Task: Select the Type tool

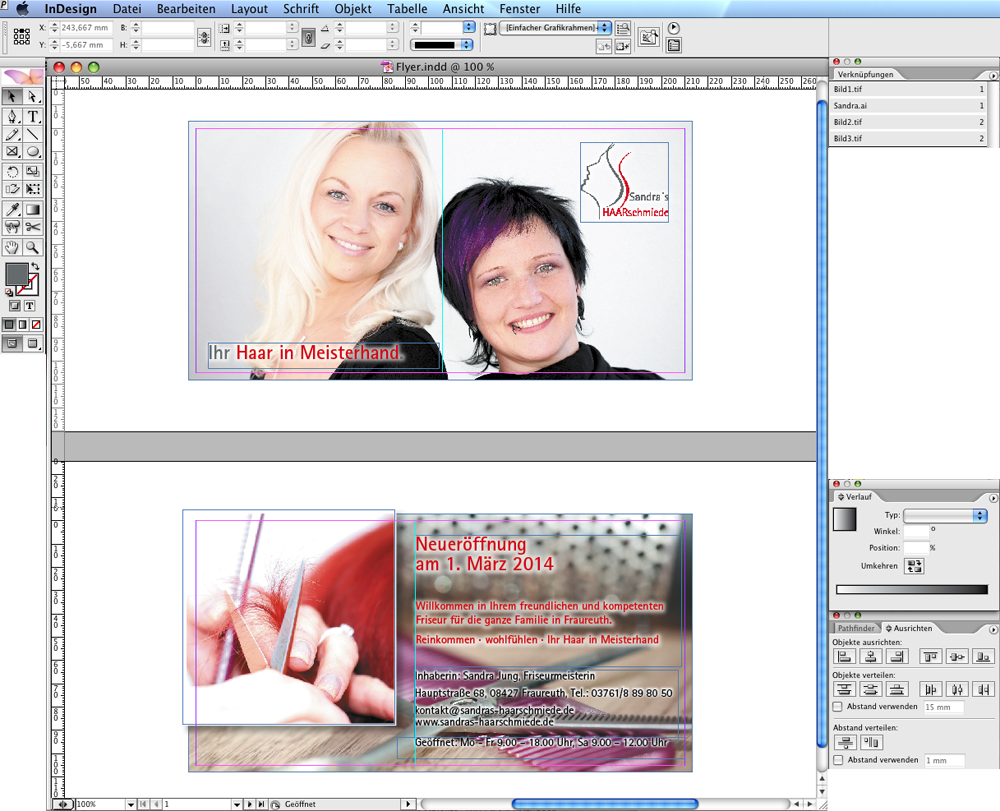Action: (x=33, y=116)
